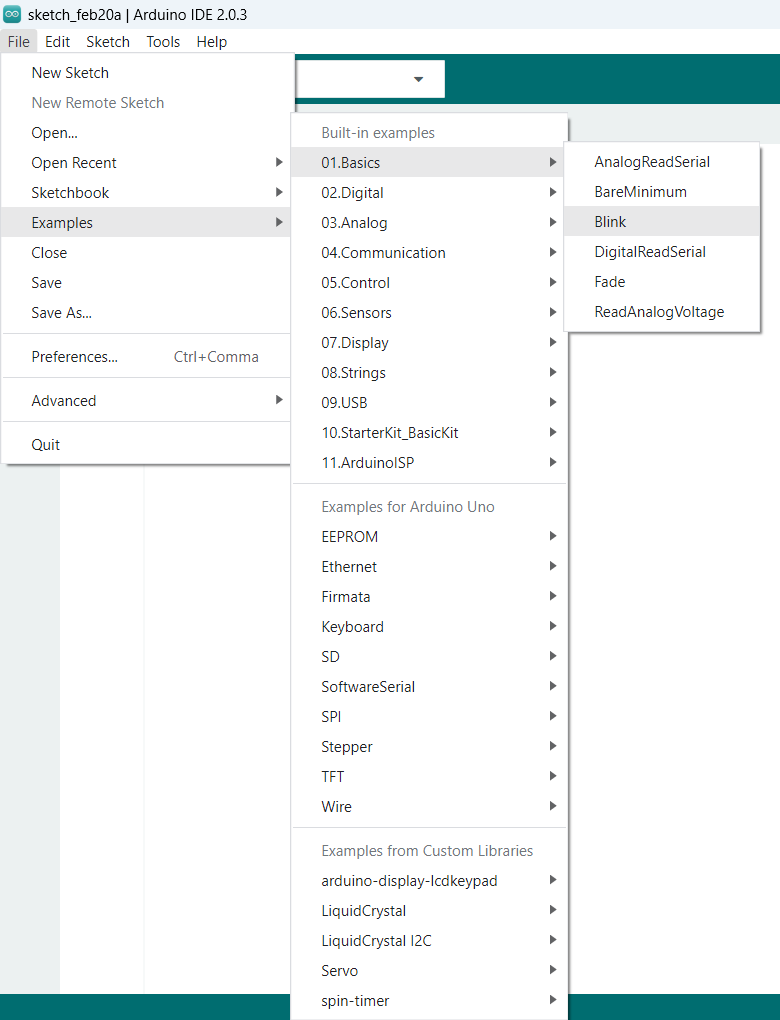Open the Tools menu
This screenshot has width=780, height=1020.
click(x=163, y=42)
